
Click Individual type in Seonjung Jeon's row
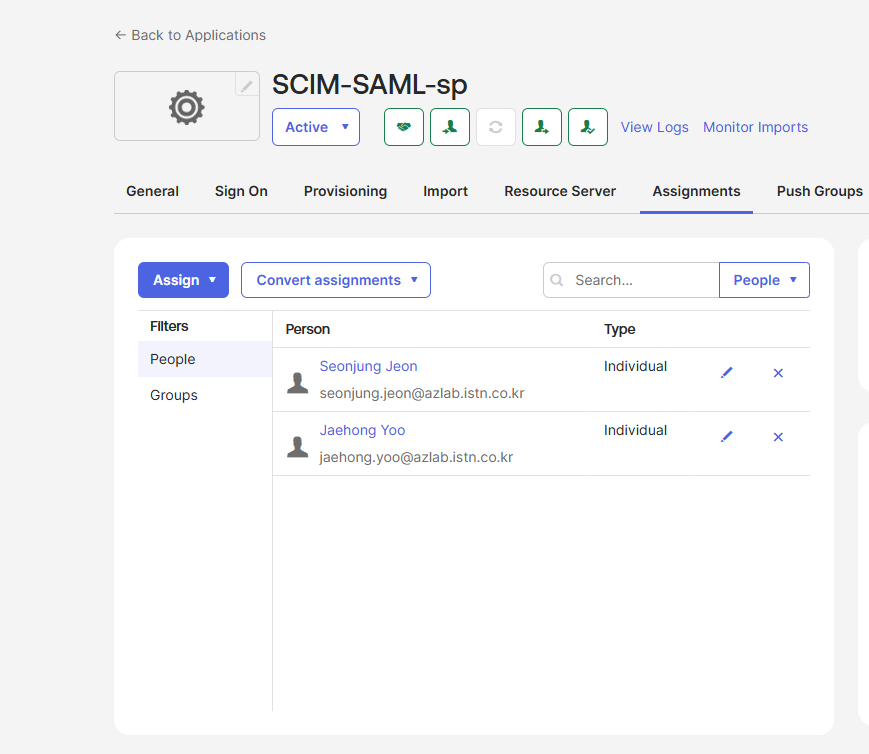(x=635, y=366)
